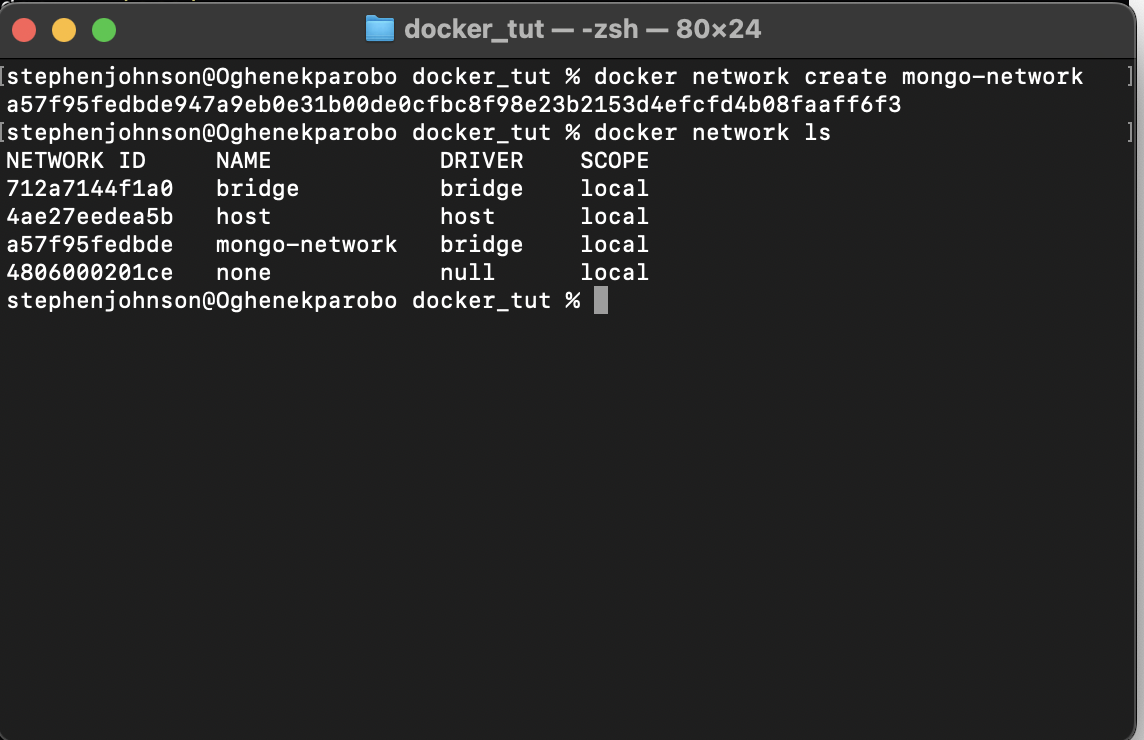Click network ID 712a7144f1a0

tap(90, 189)
